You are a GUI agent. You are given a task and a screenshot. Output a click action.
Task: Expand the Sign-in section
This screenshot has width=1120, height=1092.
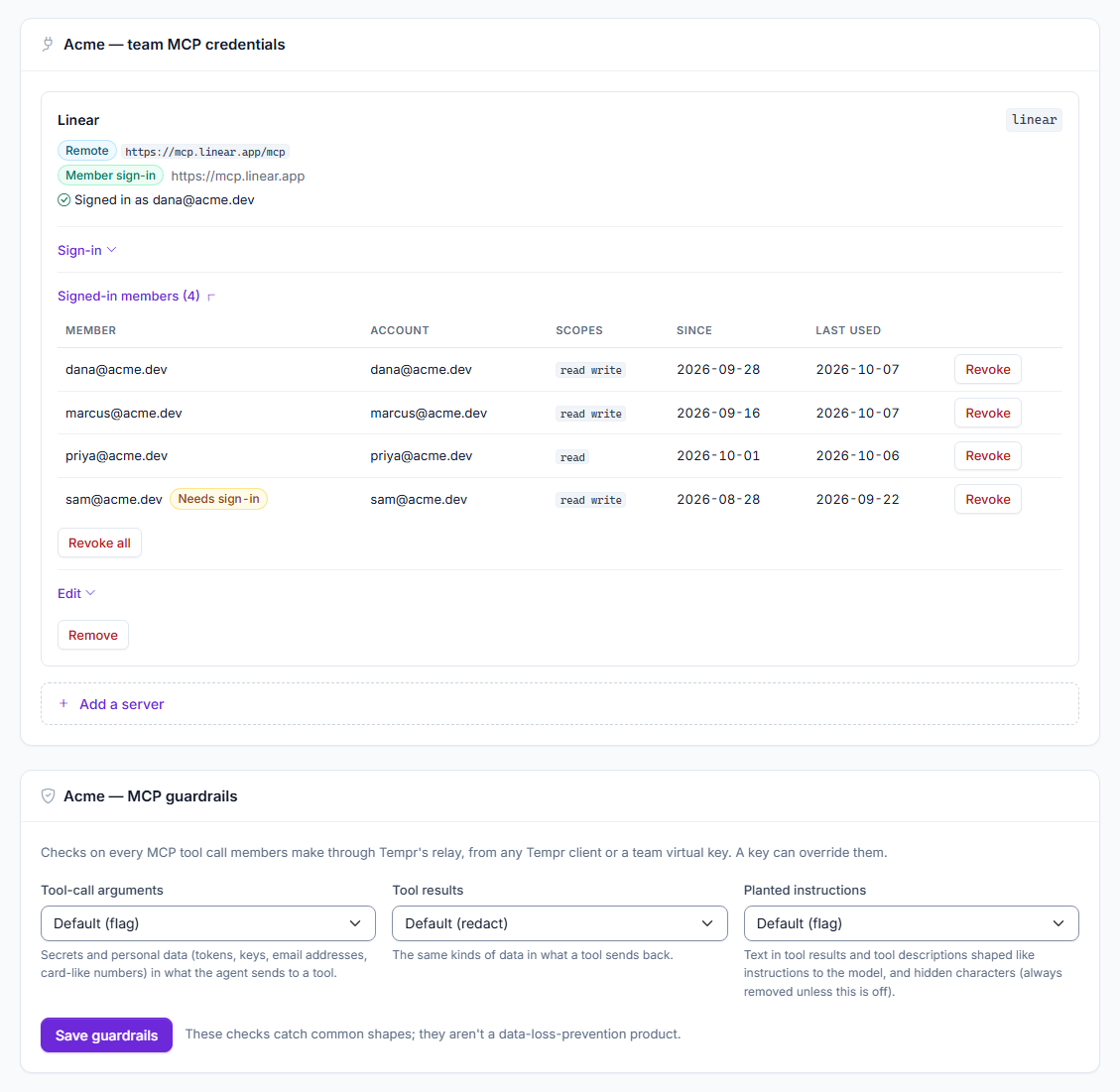(87, 251)
